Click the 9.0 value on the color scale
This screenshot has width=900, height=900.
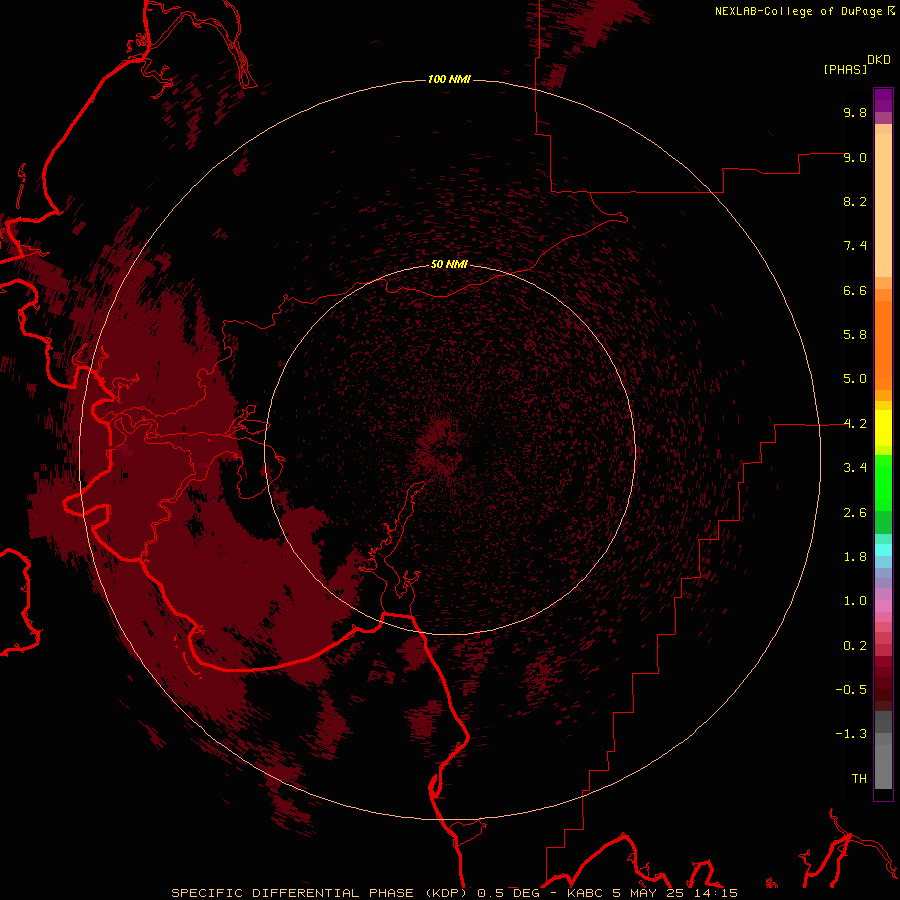click(x=855, y=157)
